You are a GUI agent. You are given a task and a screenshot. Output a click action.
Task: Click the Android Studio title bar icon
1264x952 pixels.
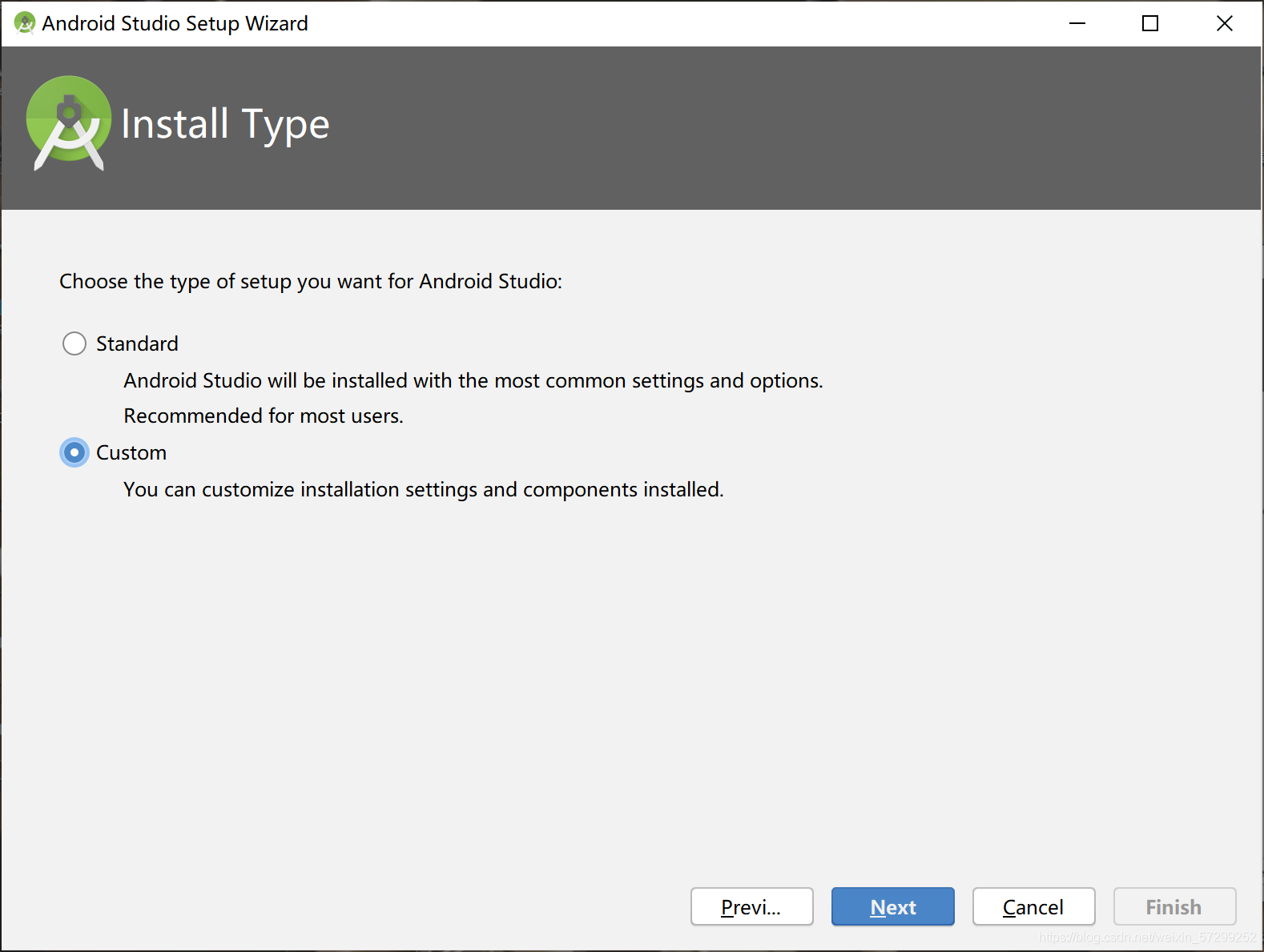(x=25, y=23)
